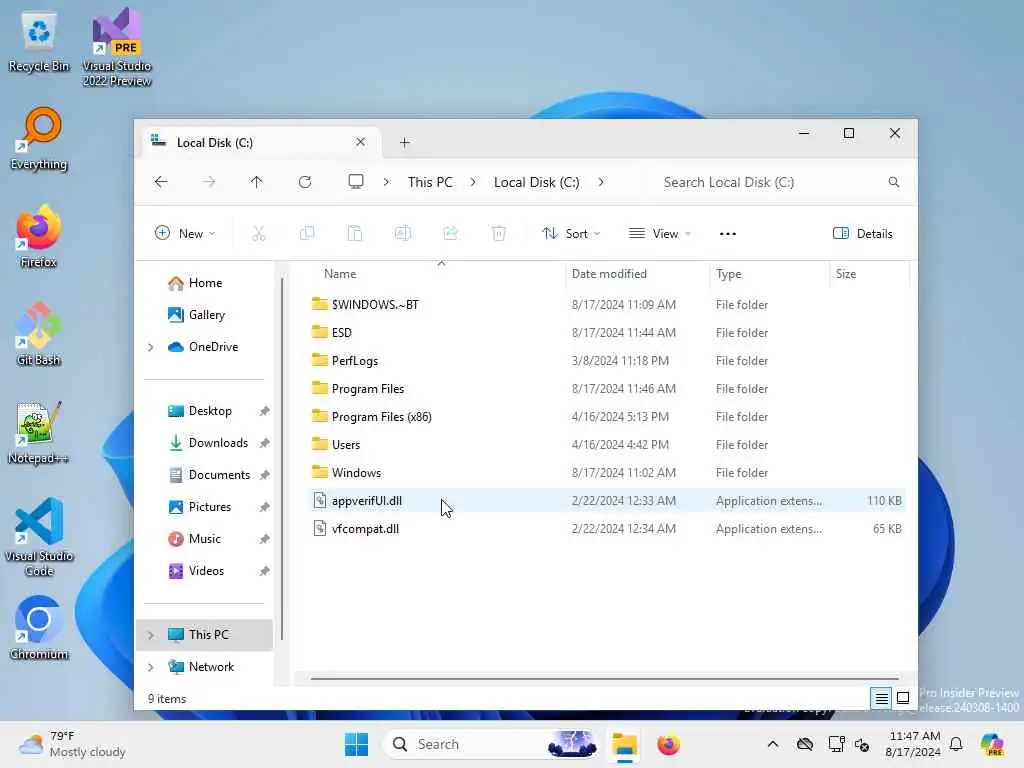
Task: Click the PC monitor icon in address bar
Action: pyautogui.click(x=356, y=182)
